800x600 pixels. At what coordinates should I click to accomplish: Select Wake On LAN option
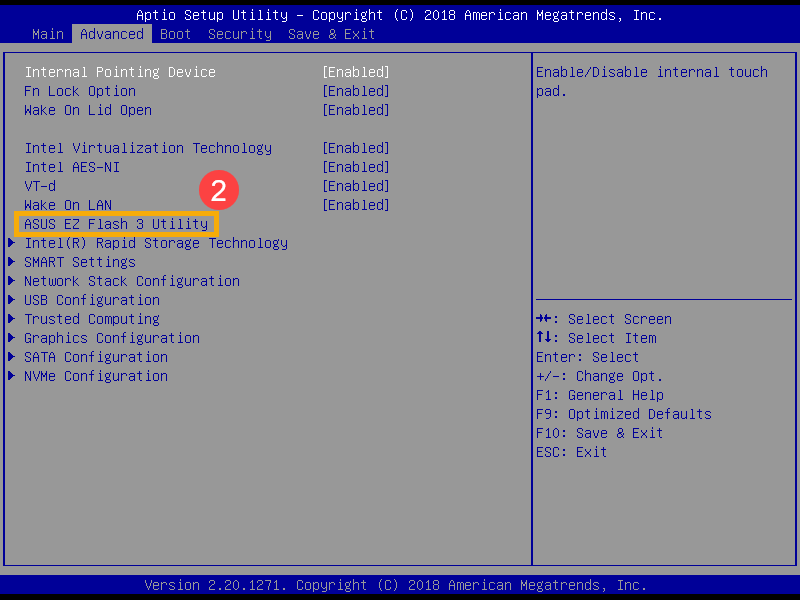click(x=68, y=205)
